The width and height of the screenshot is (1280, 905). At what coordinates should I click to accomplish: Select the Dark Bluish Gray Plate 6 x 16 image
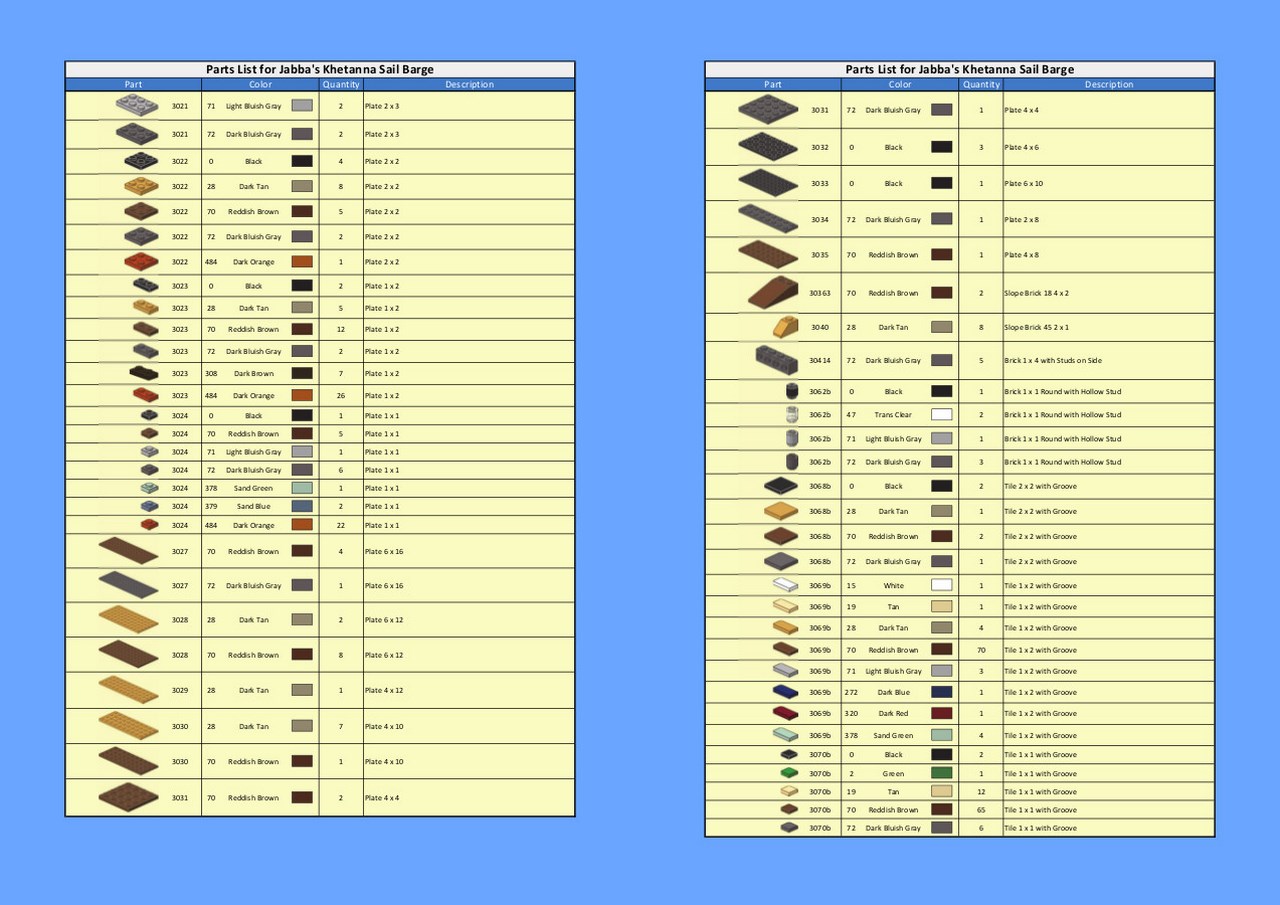[129, 585]
